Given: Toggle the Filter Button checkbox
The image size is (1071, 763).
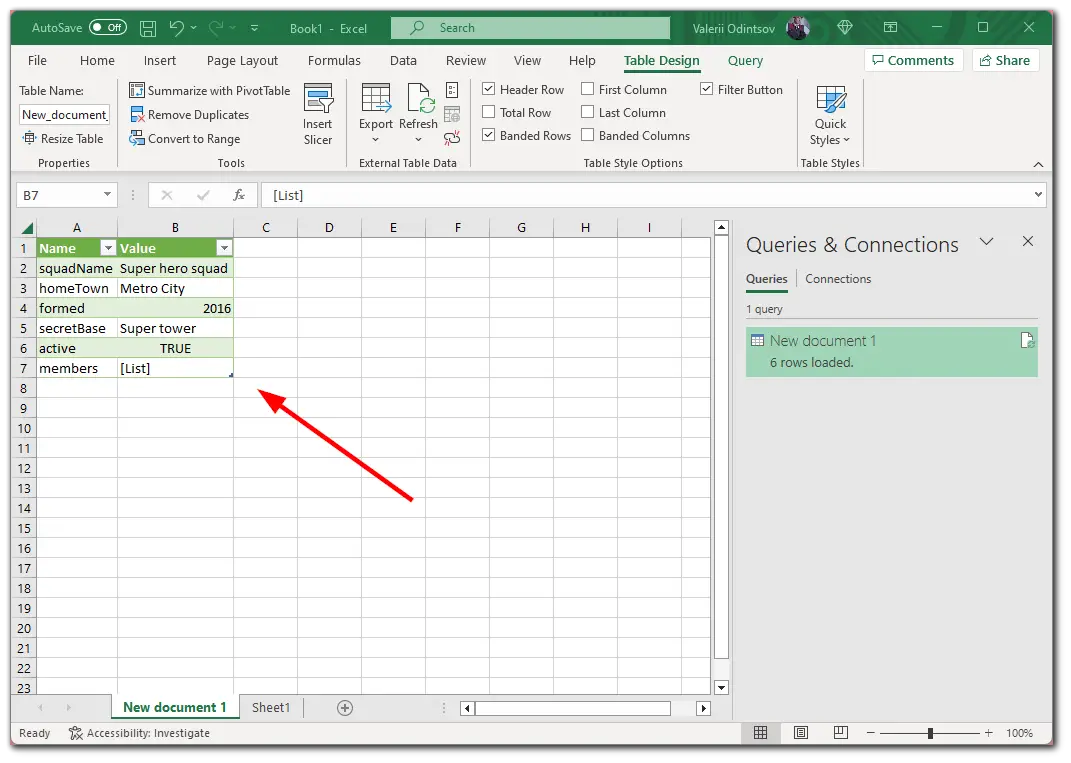Looking at the screenshot, I should [706, 89].
